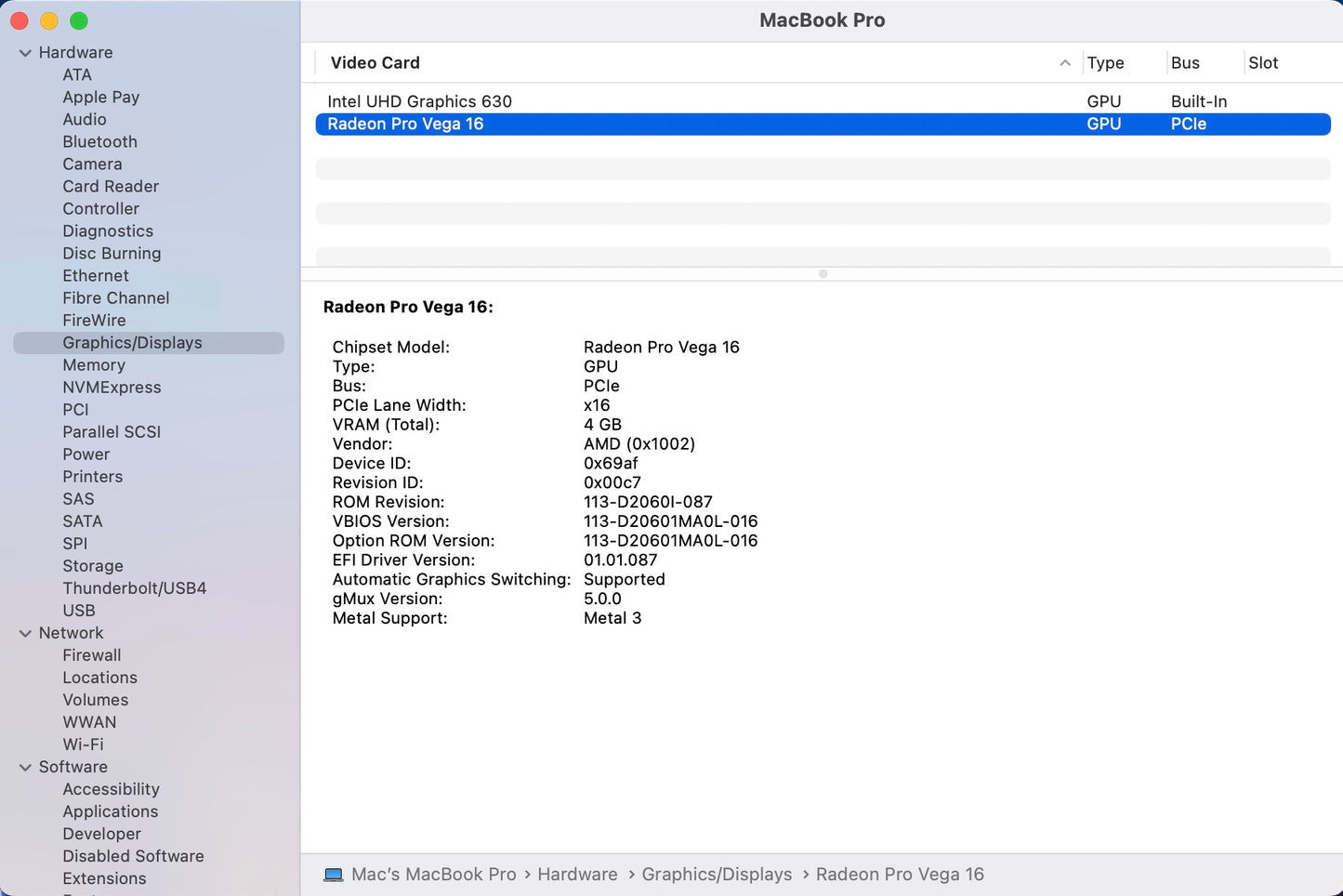
Task: Sort by the Bus column header
Action: (x=1185, y=63)
